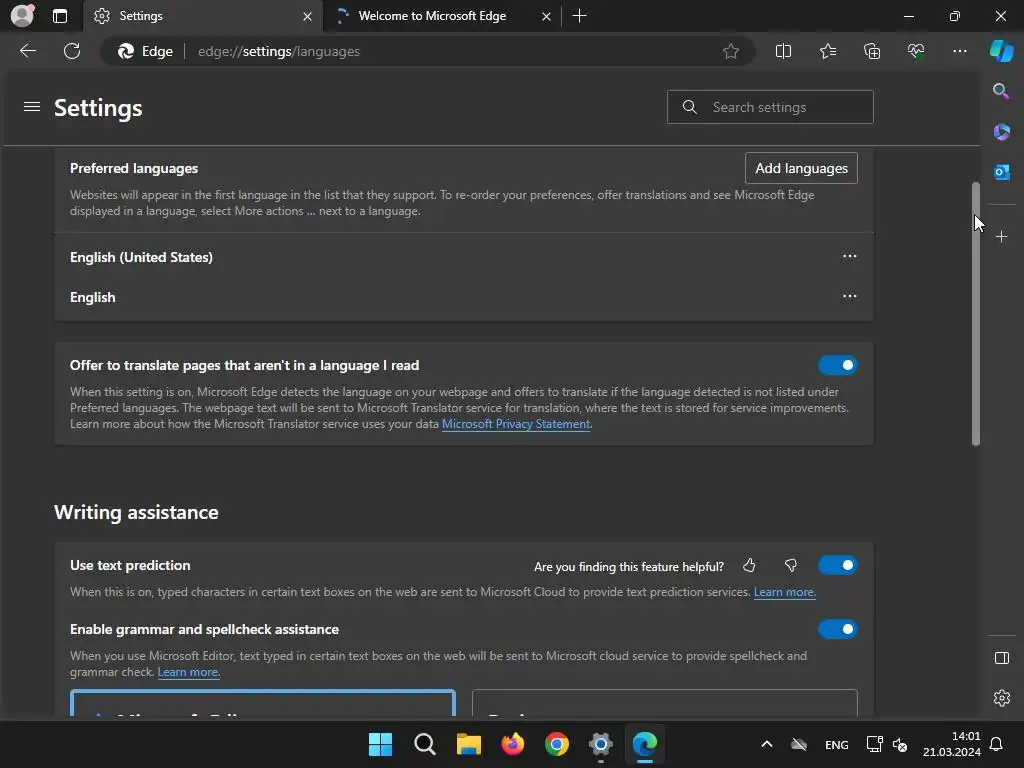Viewport: 1024px width, 768px height.
Task: Open Microsoft 365 sidebar icon
Action: [x=1001, y=131]
